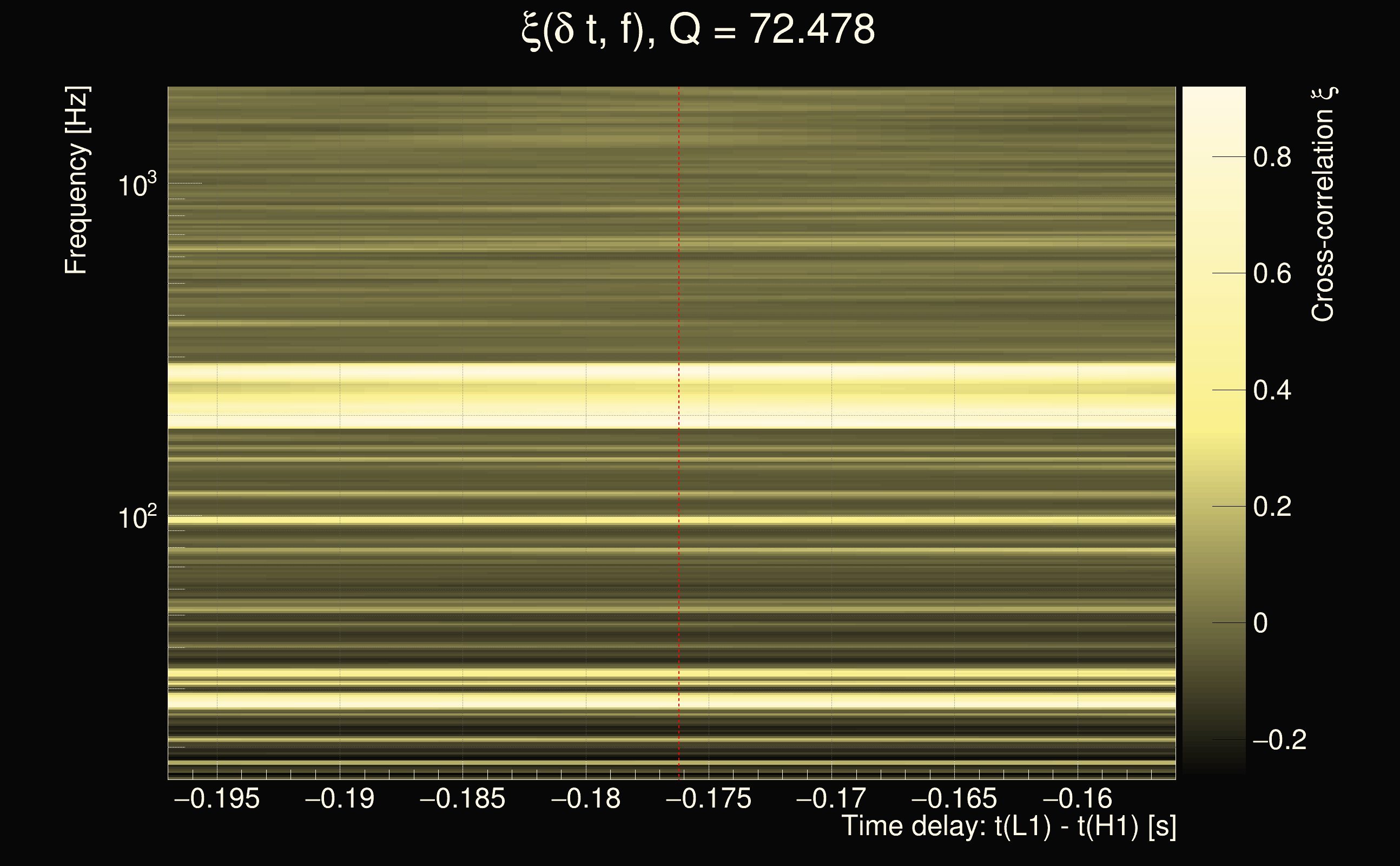Click the 0.6 tick label on colorbar
This screenshot has width=1400, height=866.
[x=1272, y=274]
